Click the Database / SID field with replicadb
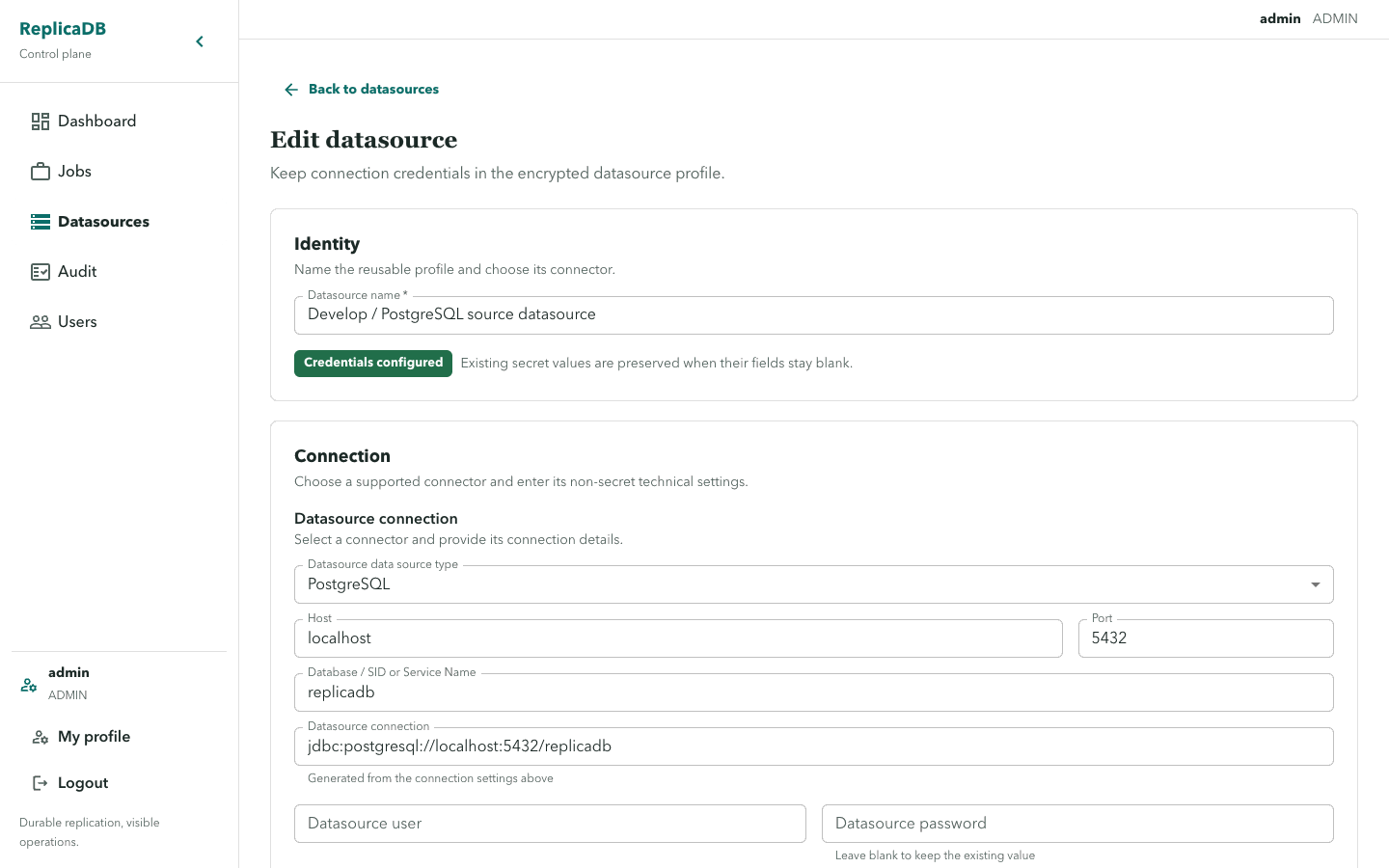Viewport: 1389px width, 868px height. [813, 692]
